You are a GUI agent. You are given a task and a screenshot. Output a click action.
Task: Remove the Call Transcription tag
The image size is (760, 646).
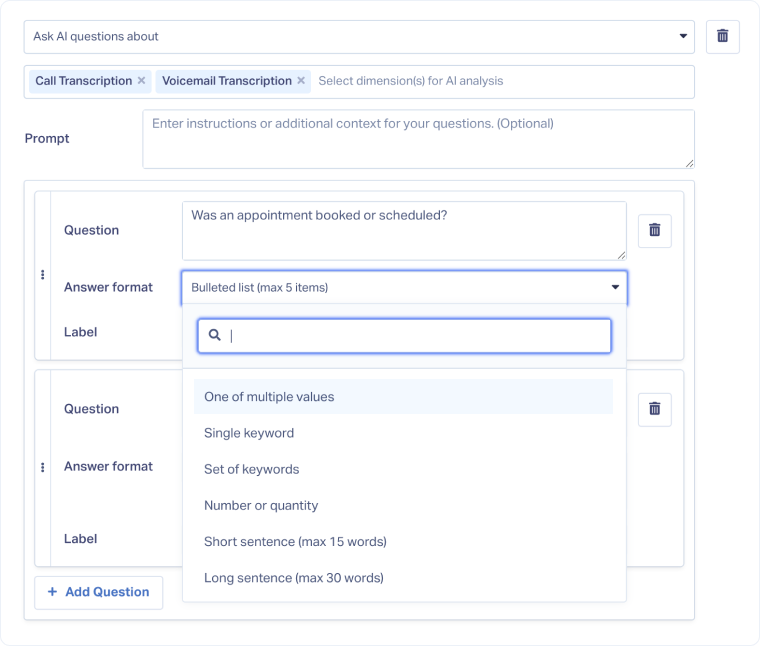141,81
